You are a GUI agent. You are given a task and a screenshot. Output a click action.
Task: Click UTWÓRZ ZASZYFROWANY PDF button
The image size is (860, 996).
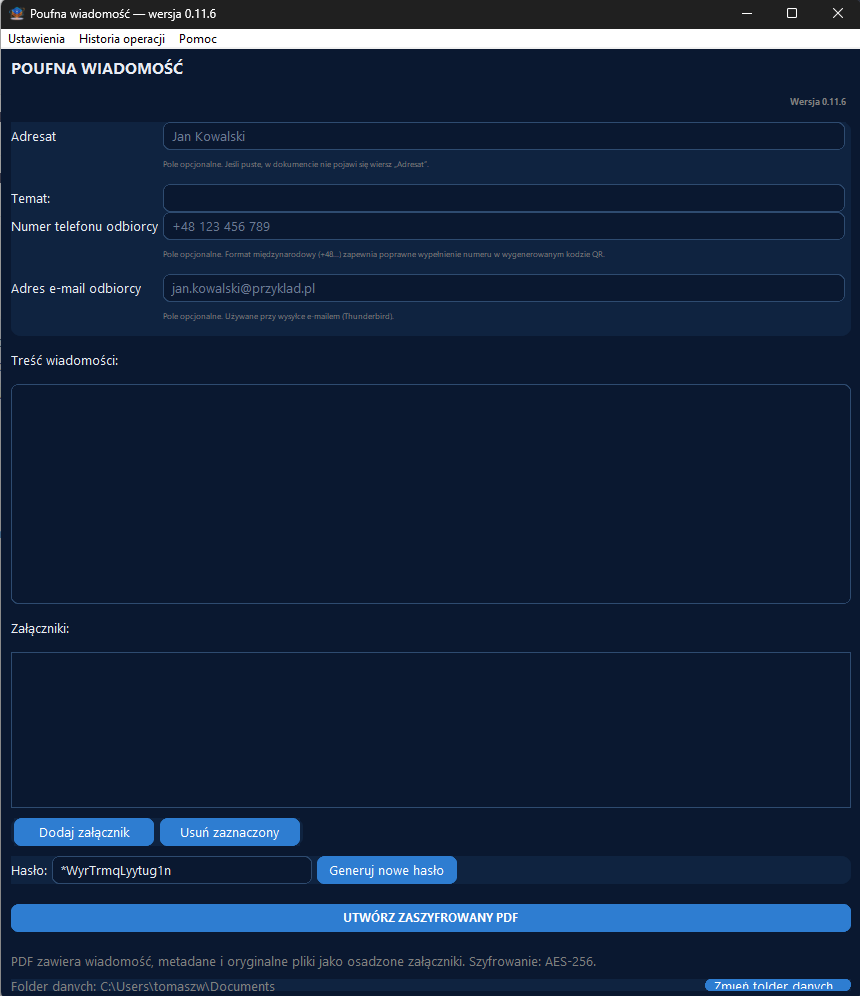pos(431,918)
